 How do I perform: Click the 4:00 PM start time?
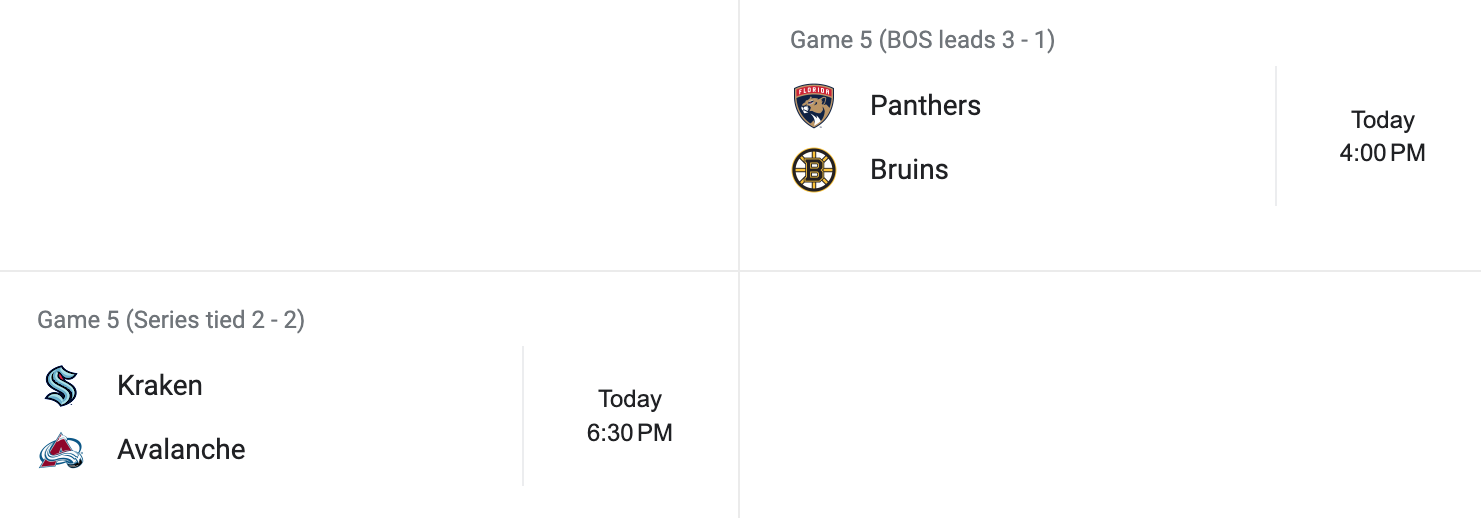point(1382,153)
